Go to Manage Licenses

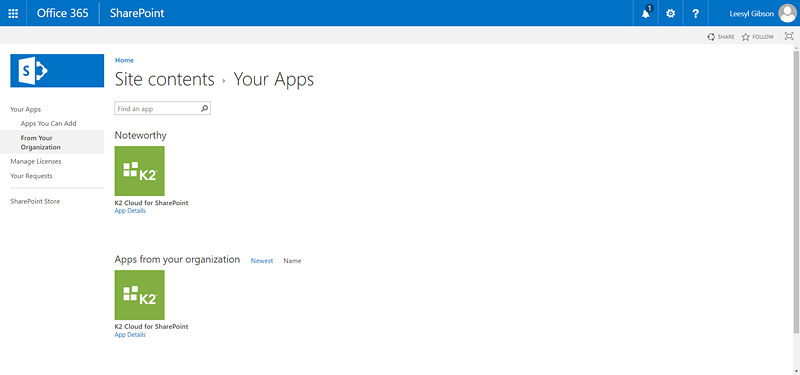coord(36,161)
